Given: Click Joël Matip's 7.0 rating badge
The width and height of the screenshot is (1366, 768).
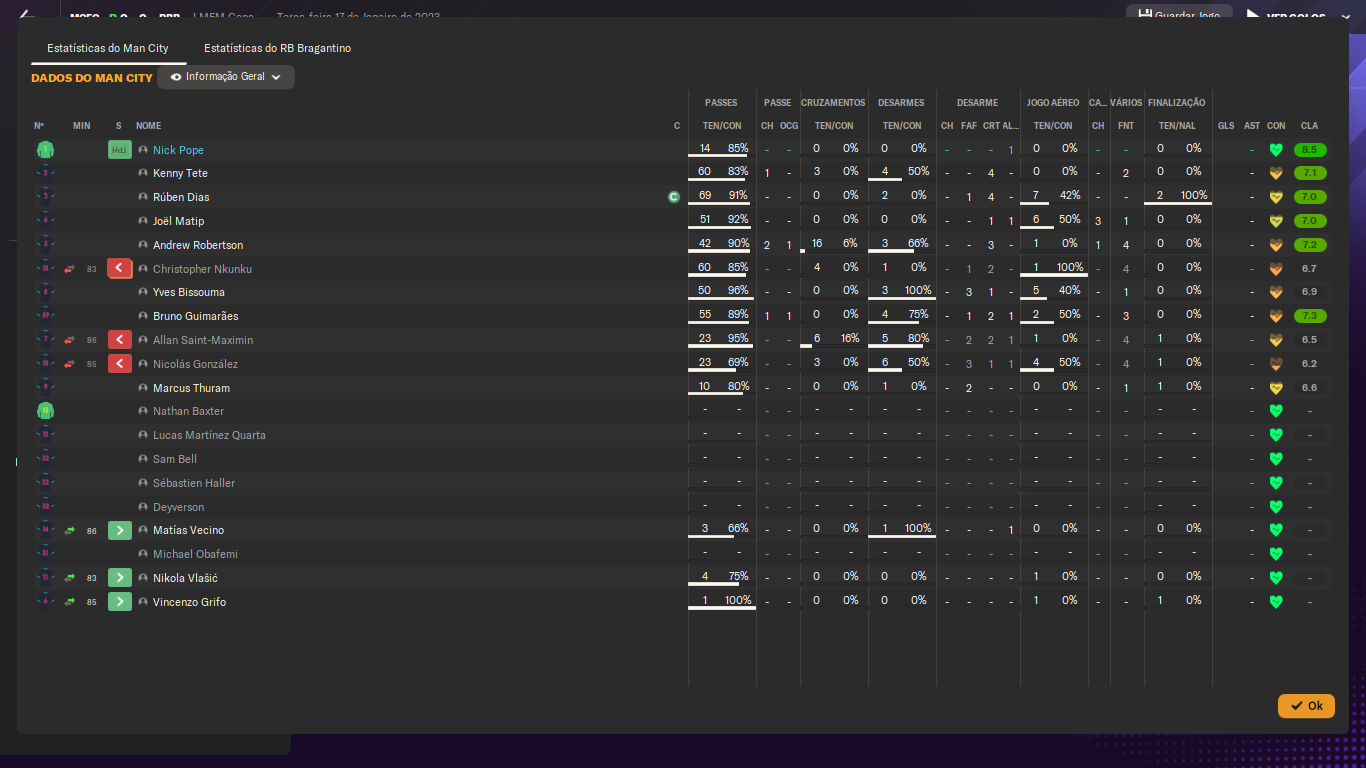Looking at the screenshot, I should [x=1310, y=221].
